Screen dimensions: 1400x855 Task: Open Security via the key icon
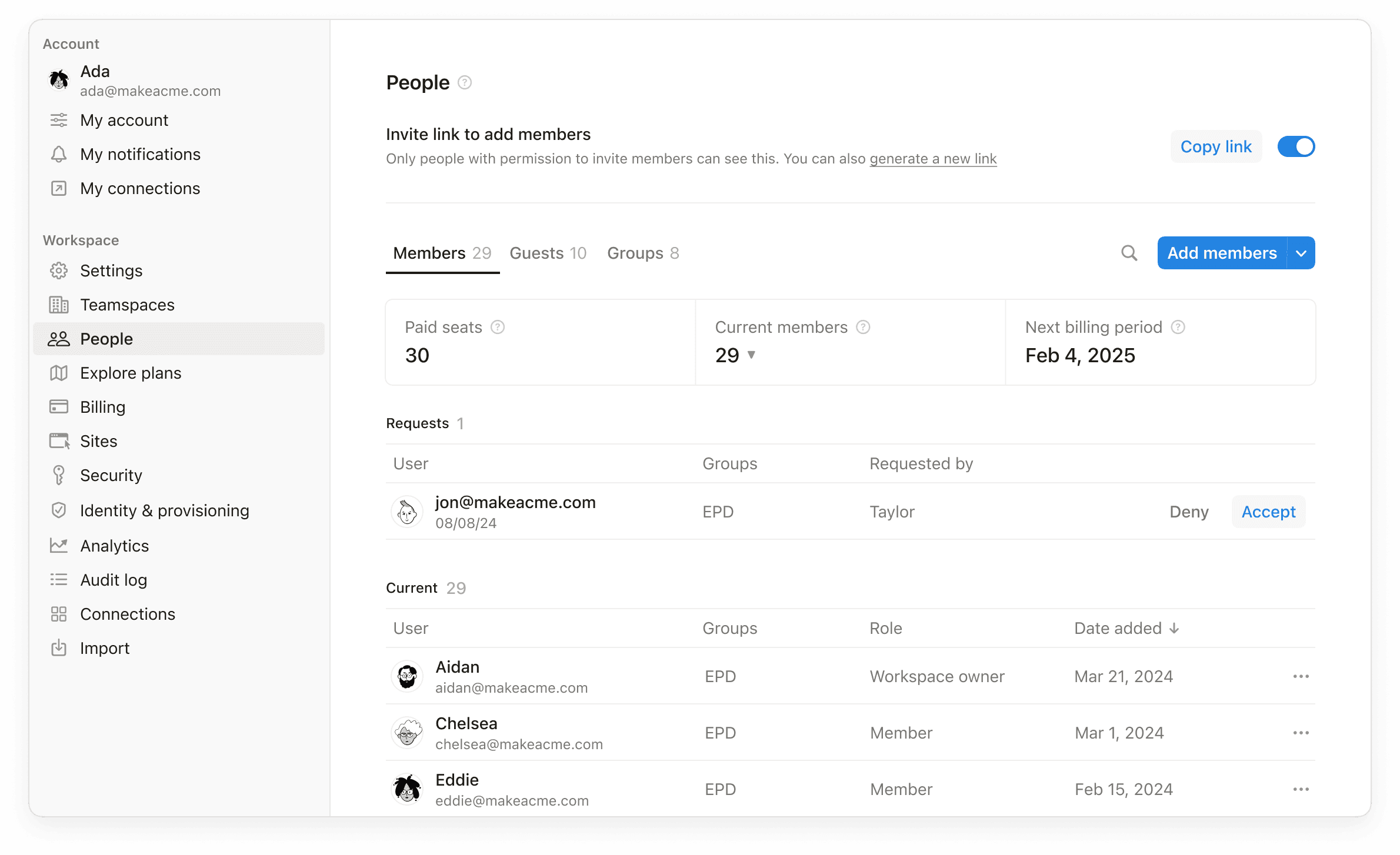pyautogui.click(x=59, y=475)
